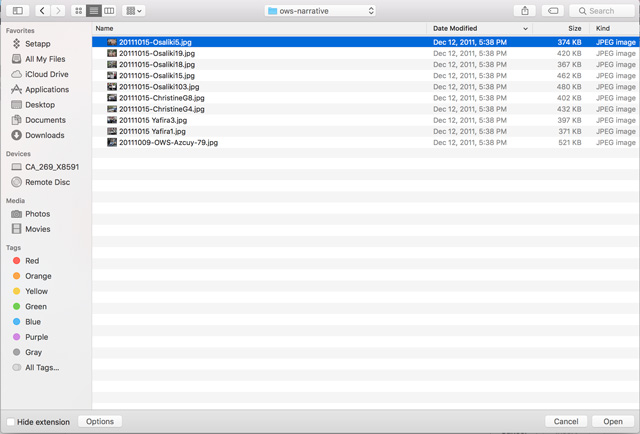
Task: Switch to column view
Action: click(x=109, y=11)
